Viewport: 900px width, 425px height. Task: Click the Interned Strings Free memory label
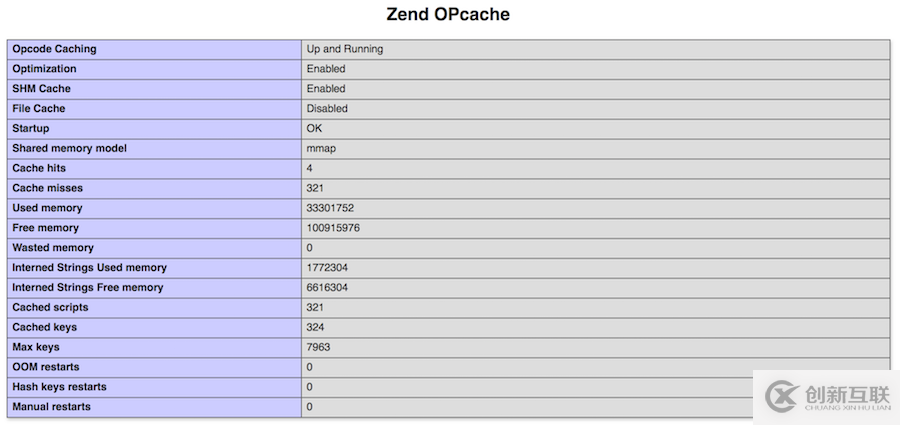87,288
